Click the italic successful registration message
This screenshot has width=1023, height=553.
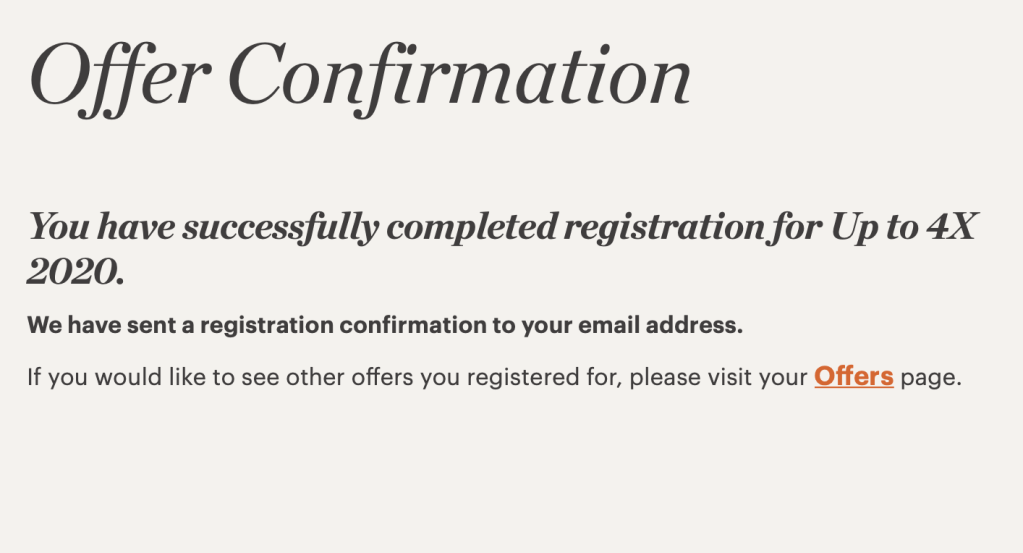pyautogui.click(x=500, y=228)
